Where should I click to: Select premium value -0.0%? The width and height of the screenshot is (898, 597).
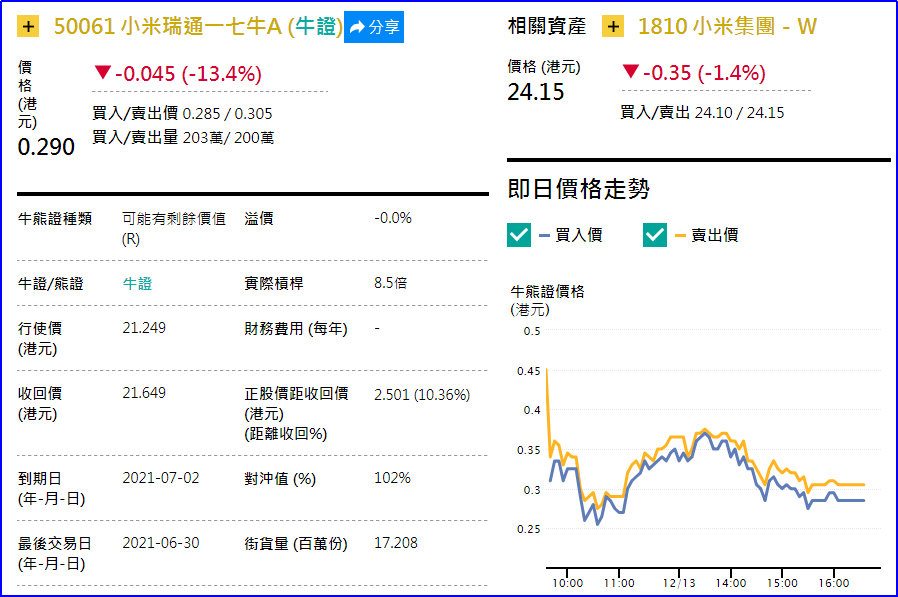pyautogui.click(x=393, y=218)
